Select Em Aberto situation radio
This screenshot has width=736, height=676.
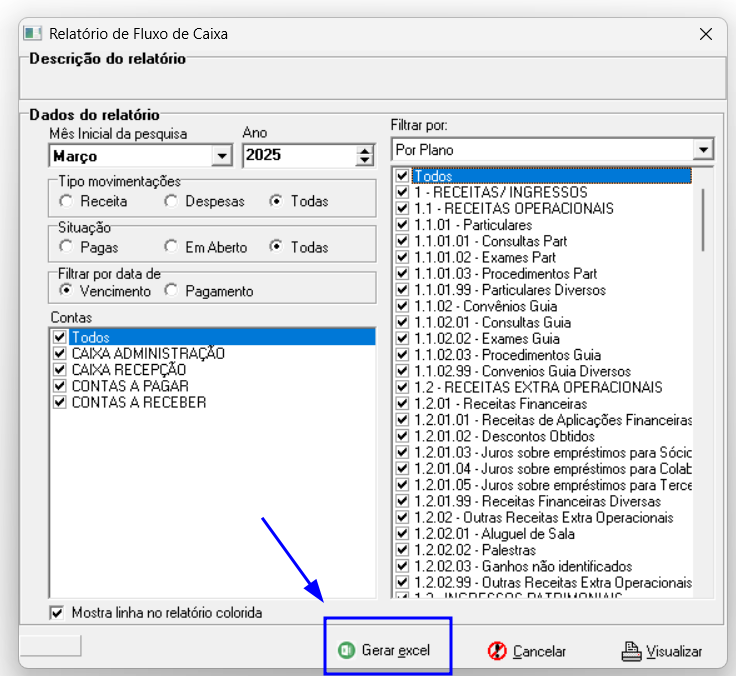(171, 246)
